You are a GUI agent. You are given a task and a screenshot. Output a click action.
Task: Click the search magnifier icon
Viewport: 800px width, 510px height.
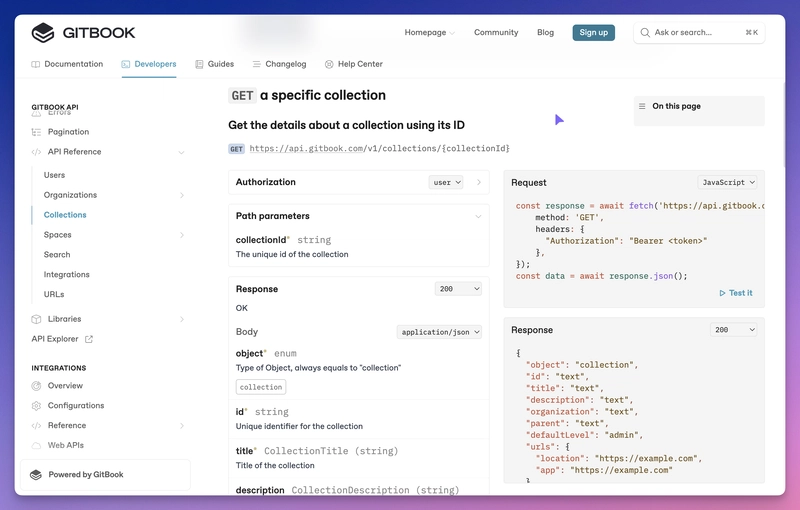point(645,33)
